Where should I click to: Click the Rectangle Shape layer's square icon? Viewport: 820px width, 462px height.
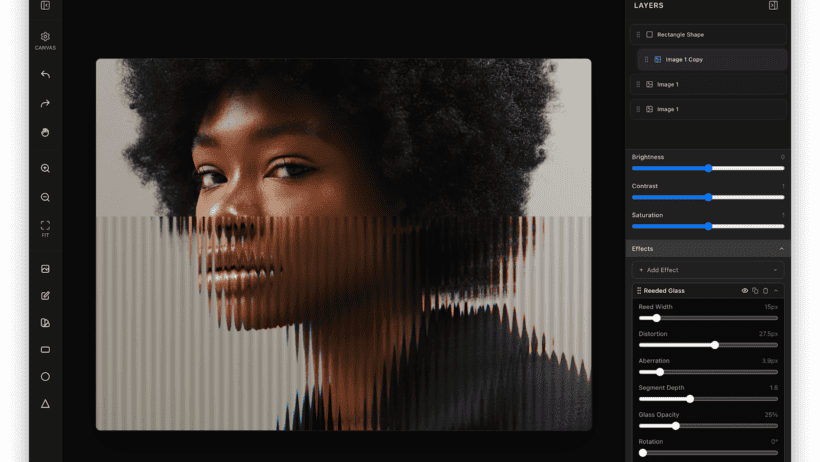[x=650, y=35]
